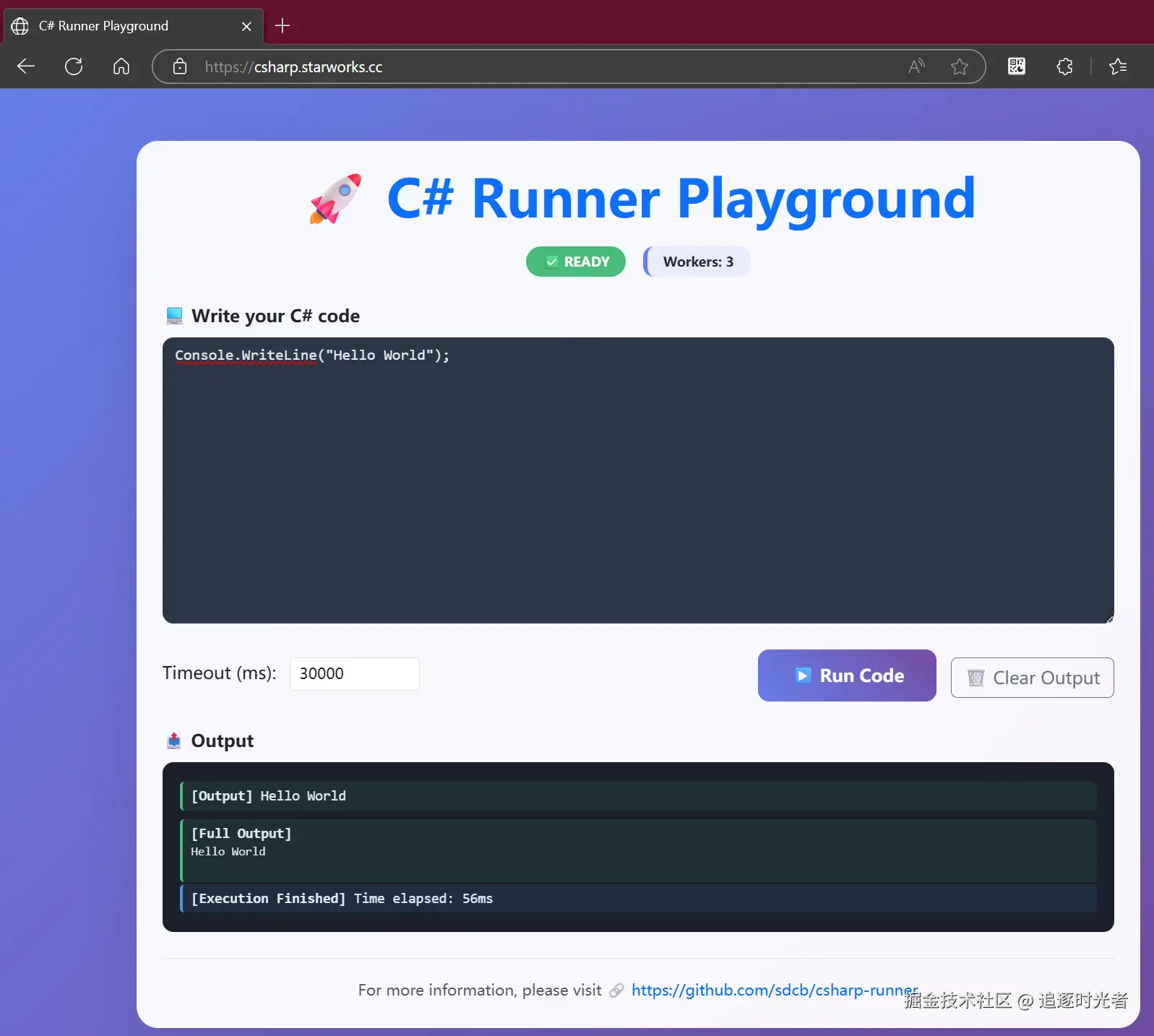Run the code with Run Code button
This screenshot has height=1036, width=1154.
point(847,675)
